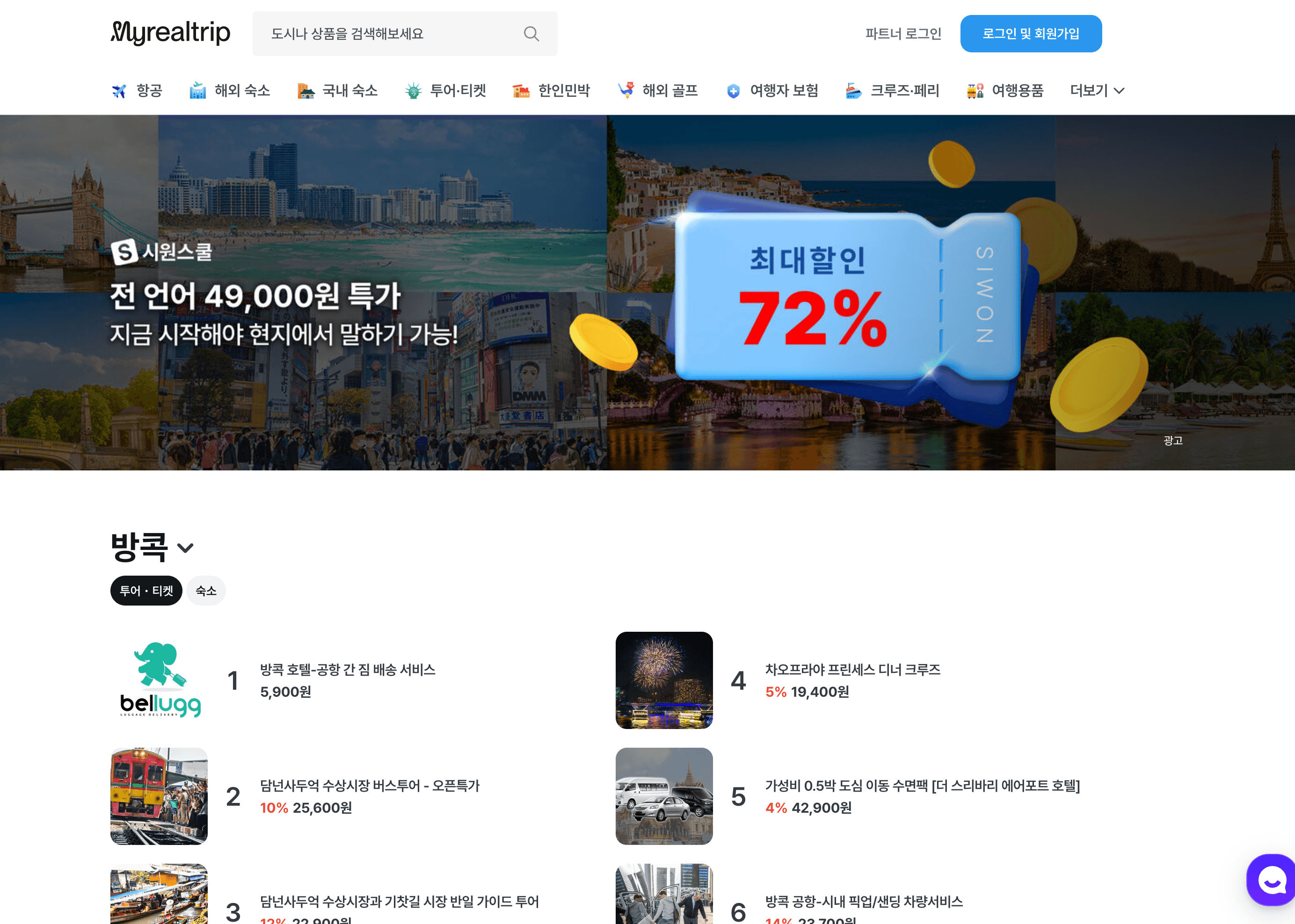Click the 여행자 보험 shield icon
1295x924 pixels.
(733, 90)
